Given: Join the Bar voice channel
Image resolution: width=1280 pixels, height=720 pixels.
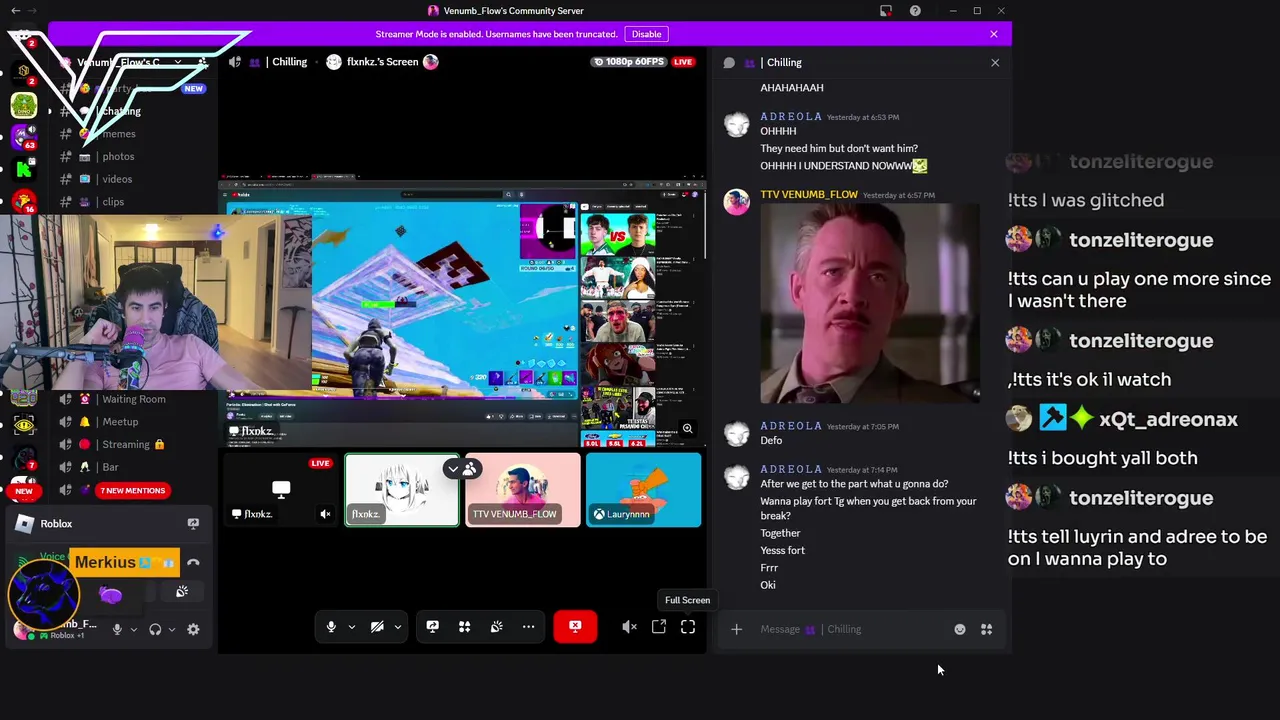Looking at the screenshot, I should (110, 467).
